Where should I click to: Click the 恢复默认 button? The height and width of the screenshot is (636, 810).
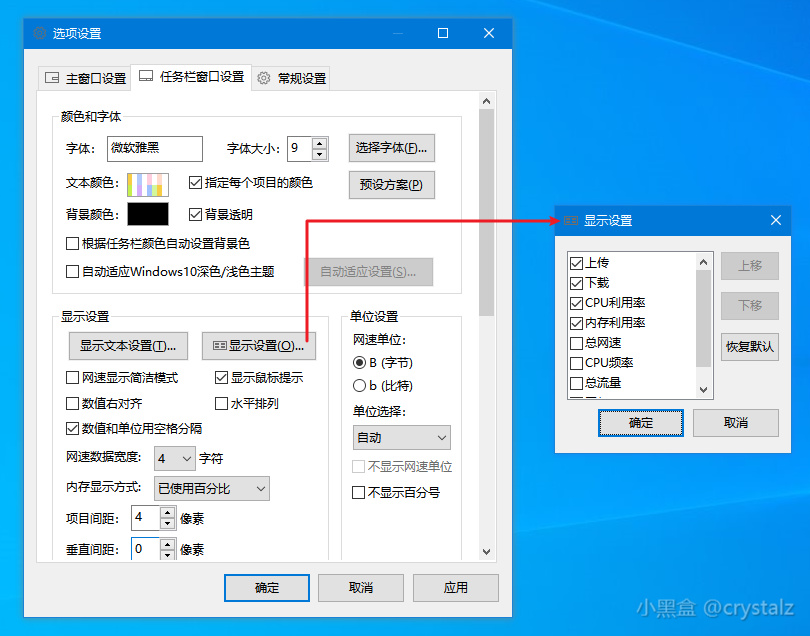(750, 347)
